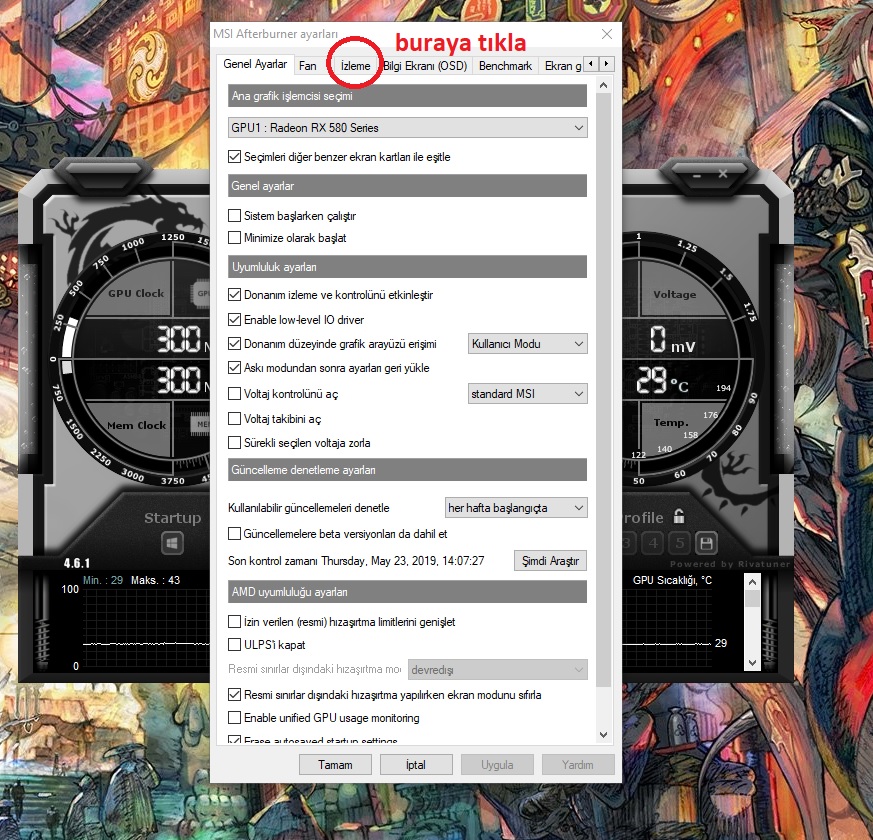The width and height of the screenshot is (873, 840).
Task: Select profile slot 5 in Afterburner
Action: point(680,543)
